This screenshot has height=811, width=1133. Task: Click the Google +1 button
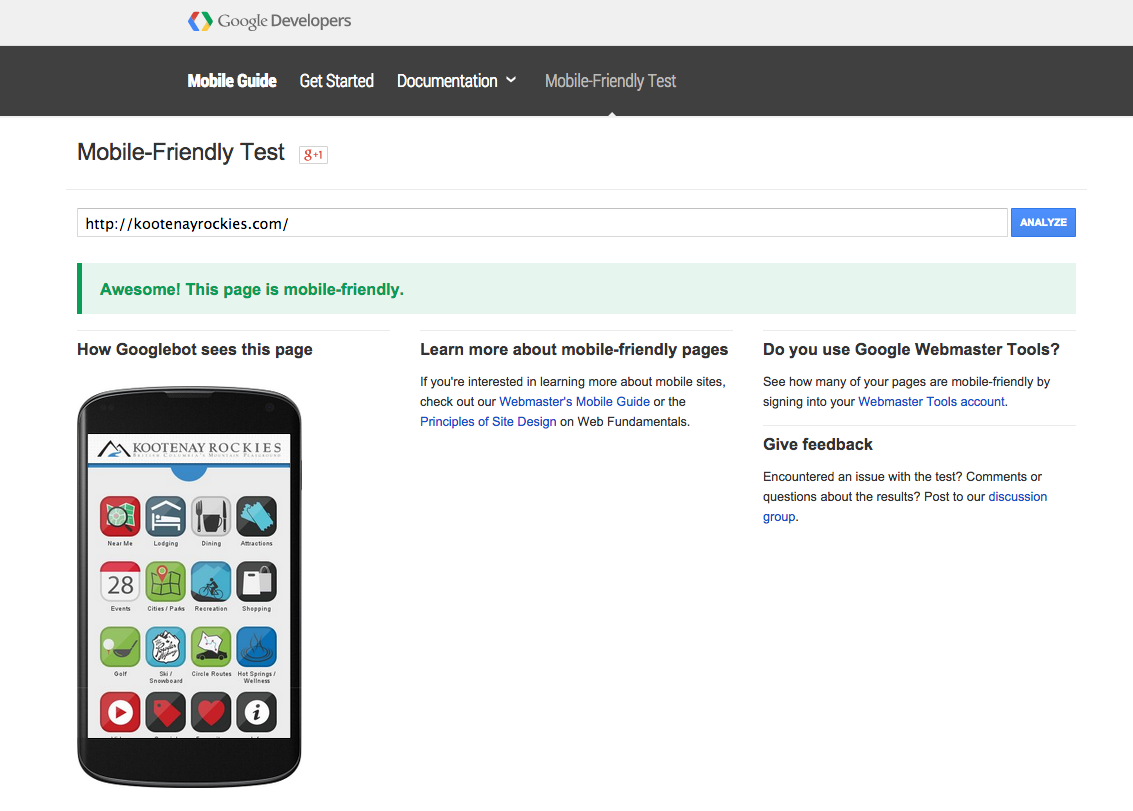(x=314, y=155)
